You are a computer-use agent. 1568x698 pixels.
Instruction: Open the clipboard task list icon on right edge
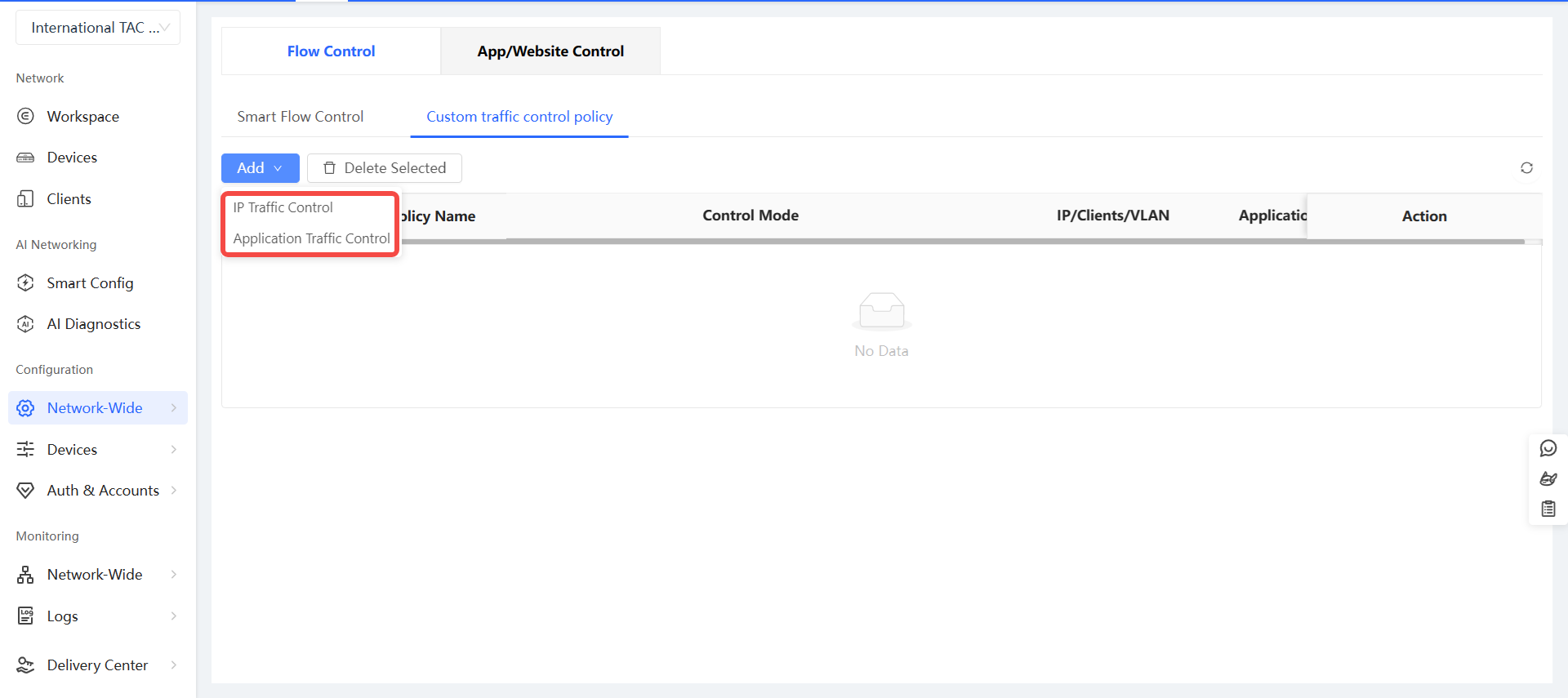click(1548, 509)
